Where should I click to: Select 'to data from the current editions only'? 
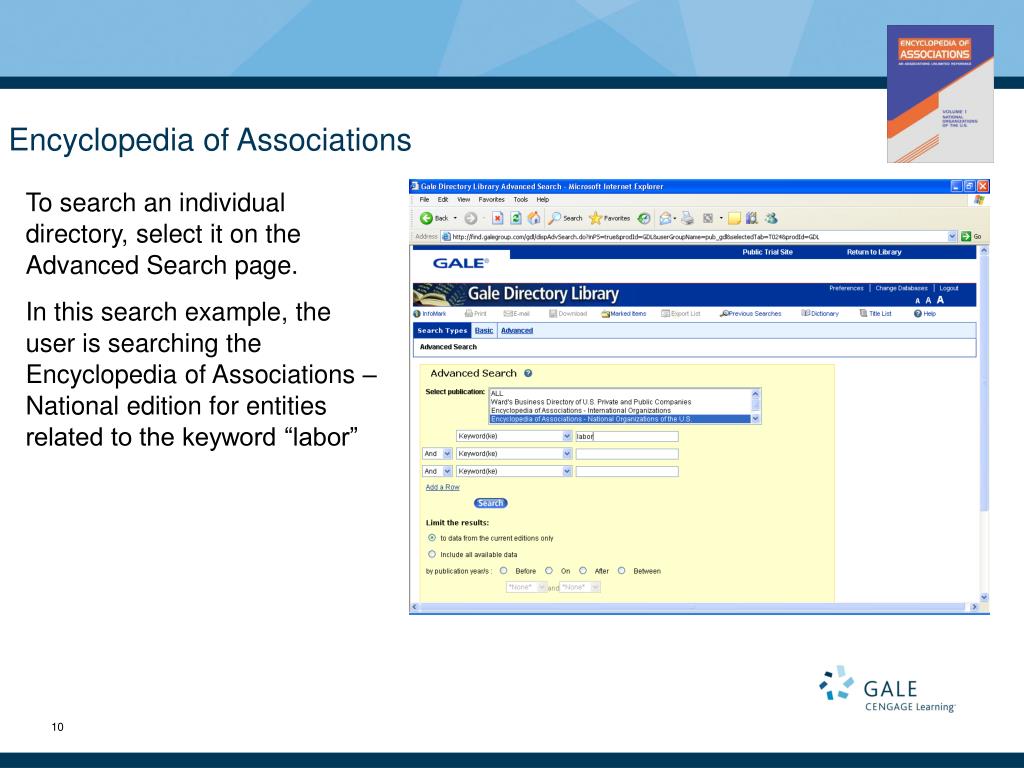coord(432,538)
